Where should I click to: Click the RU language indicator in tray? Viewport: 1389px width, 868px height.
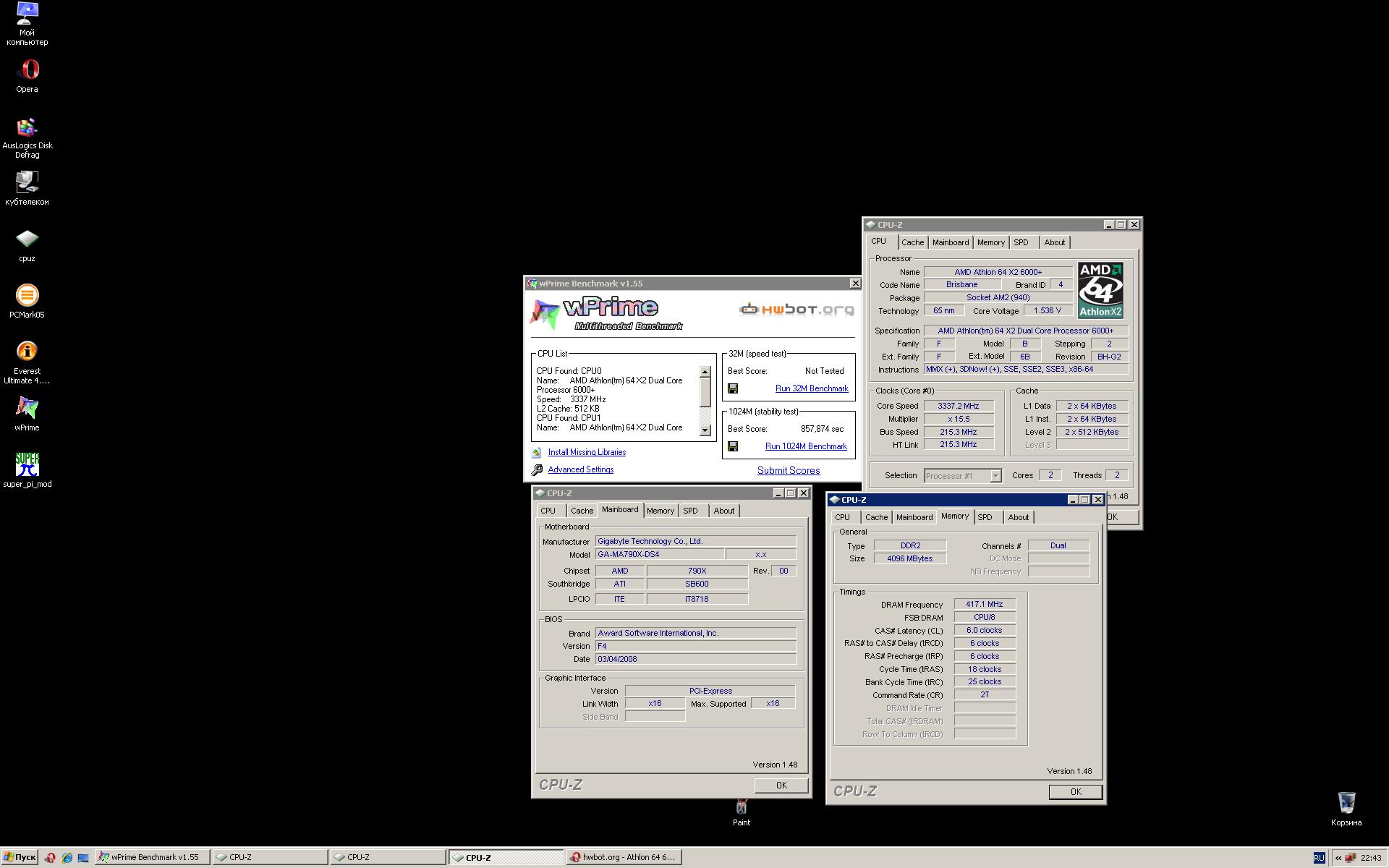(1319, 858)
